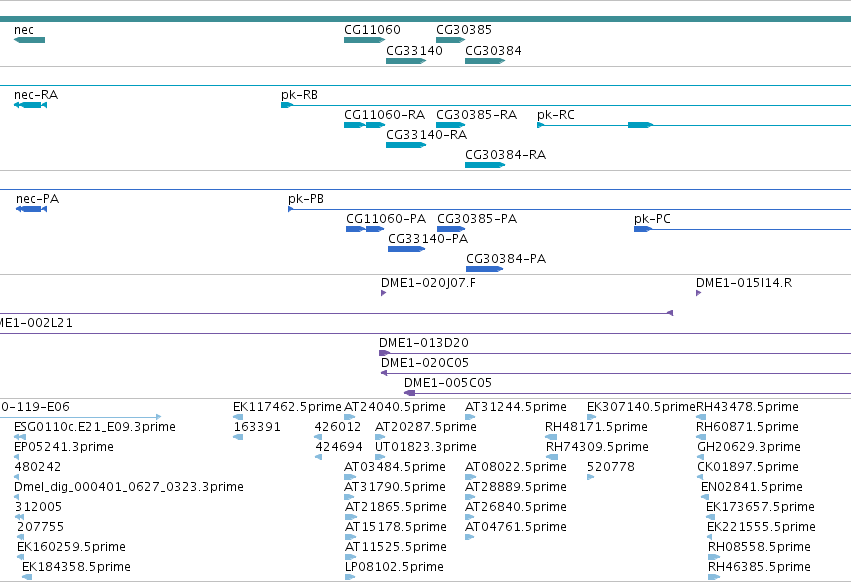The width and height of the screenshot is (851, 582).
Task: Click the CG33140 gene feature
Action: [x=406, y=61]
